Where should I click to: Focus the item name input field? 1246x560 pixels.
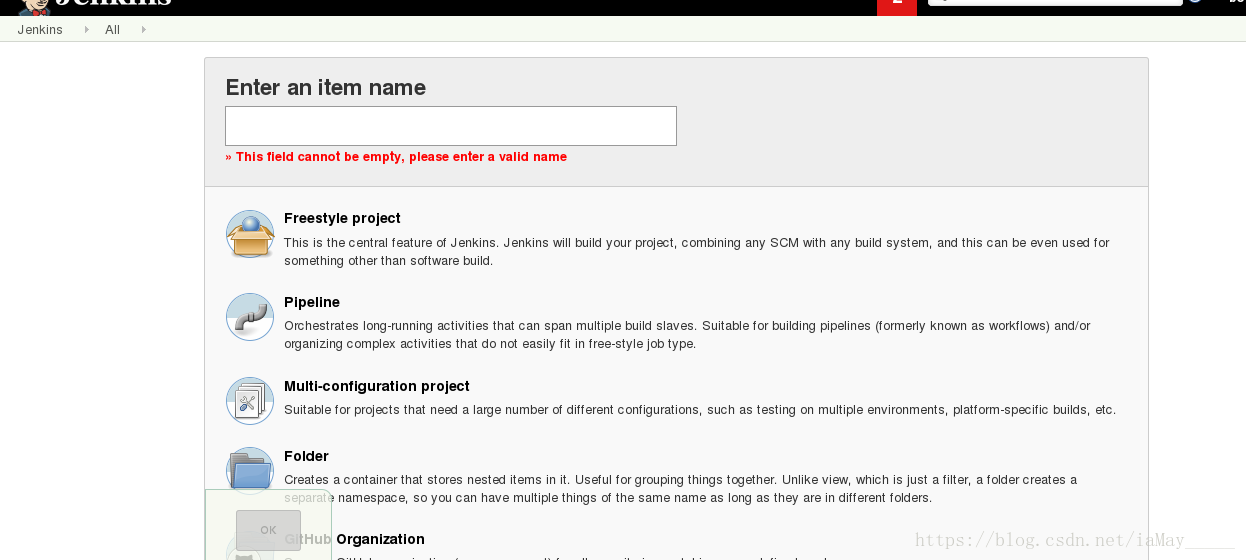coord(451,126)
